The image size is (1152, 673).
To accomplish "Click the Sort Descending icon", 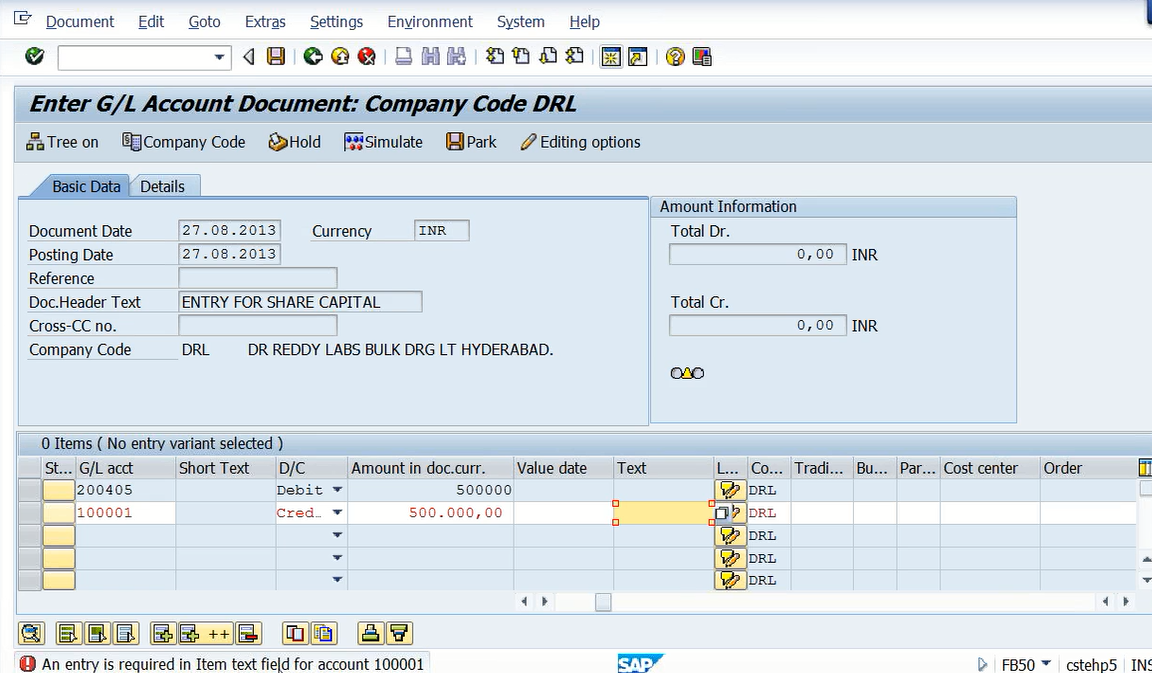I will tap(399, 633).
